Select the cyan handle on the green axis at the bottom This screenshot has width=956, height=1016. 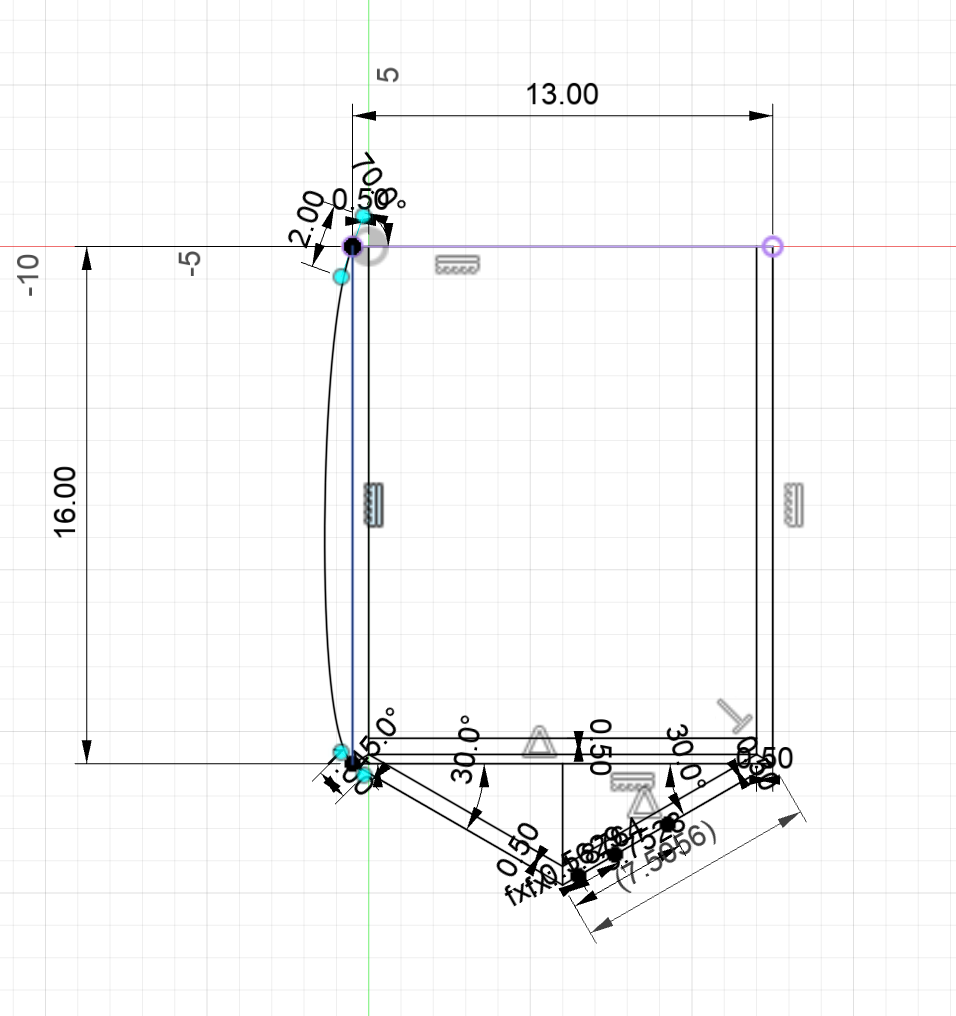click(x=365, y=775)
